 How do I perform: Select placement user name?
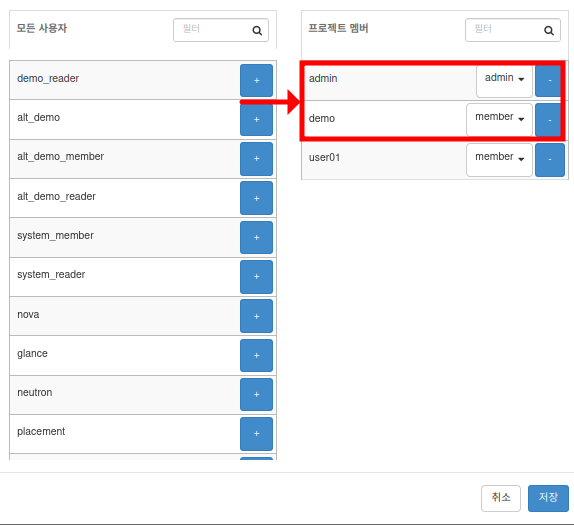click(x=41, y=432)
